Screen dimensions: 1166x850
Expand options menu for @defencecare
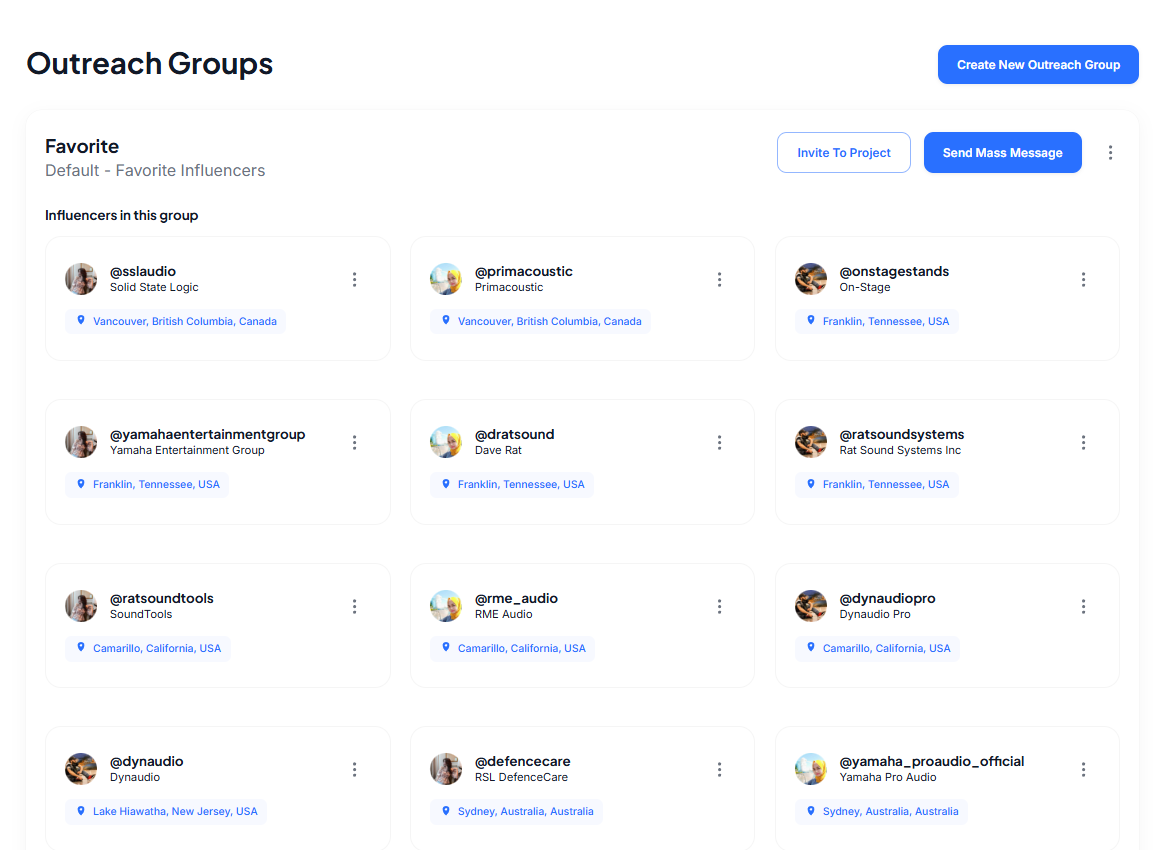pyautogui.click(x=719, y=770)
